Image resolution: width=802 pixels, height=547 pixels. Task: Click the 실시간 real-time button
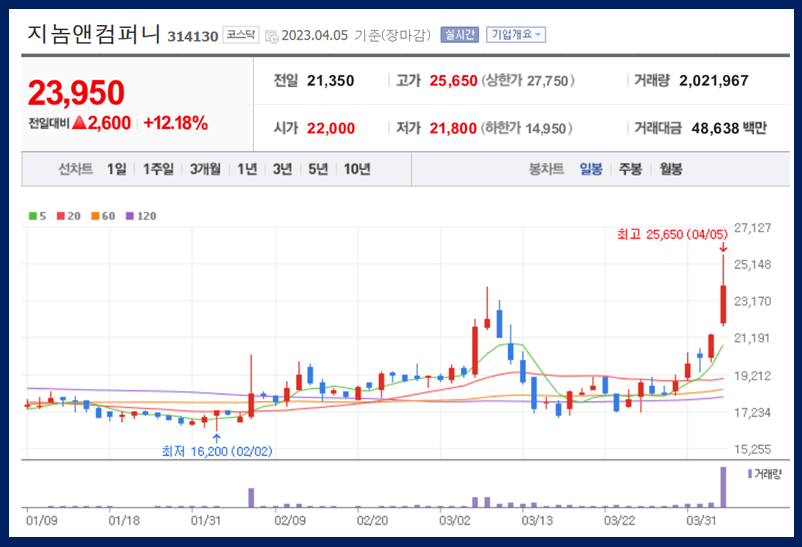pyautogui.click(x=459, y=35)
